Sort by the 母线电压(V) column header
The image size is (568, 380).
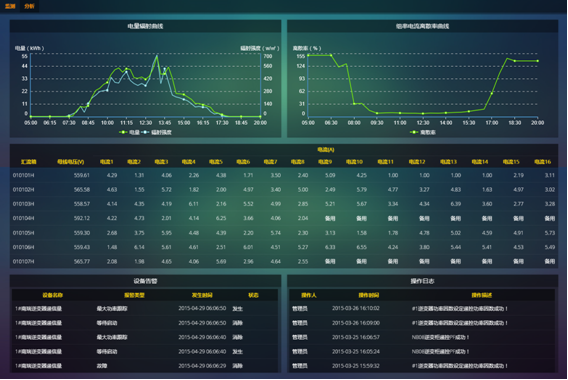click(x=71, y=162)
